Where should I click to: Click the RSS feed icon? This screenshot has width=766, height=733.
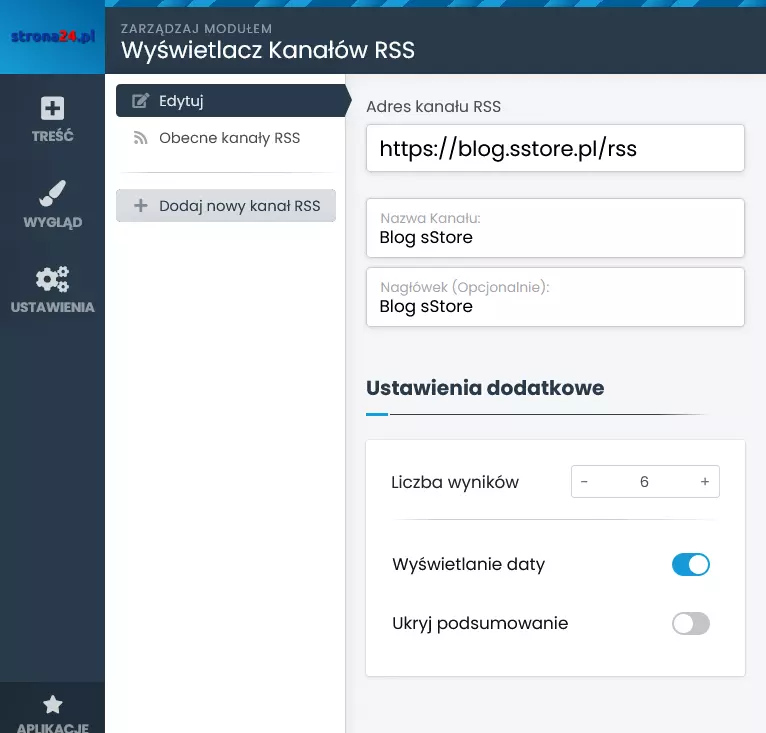(140, 138)
